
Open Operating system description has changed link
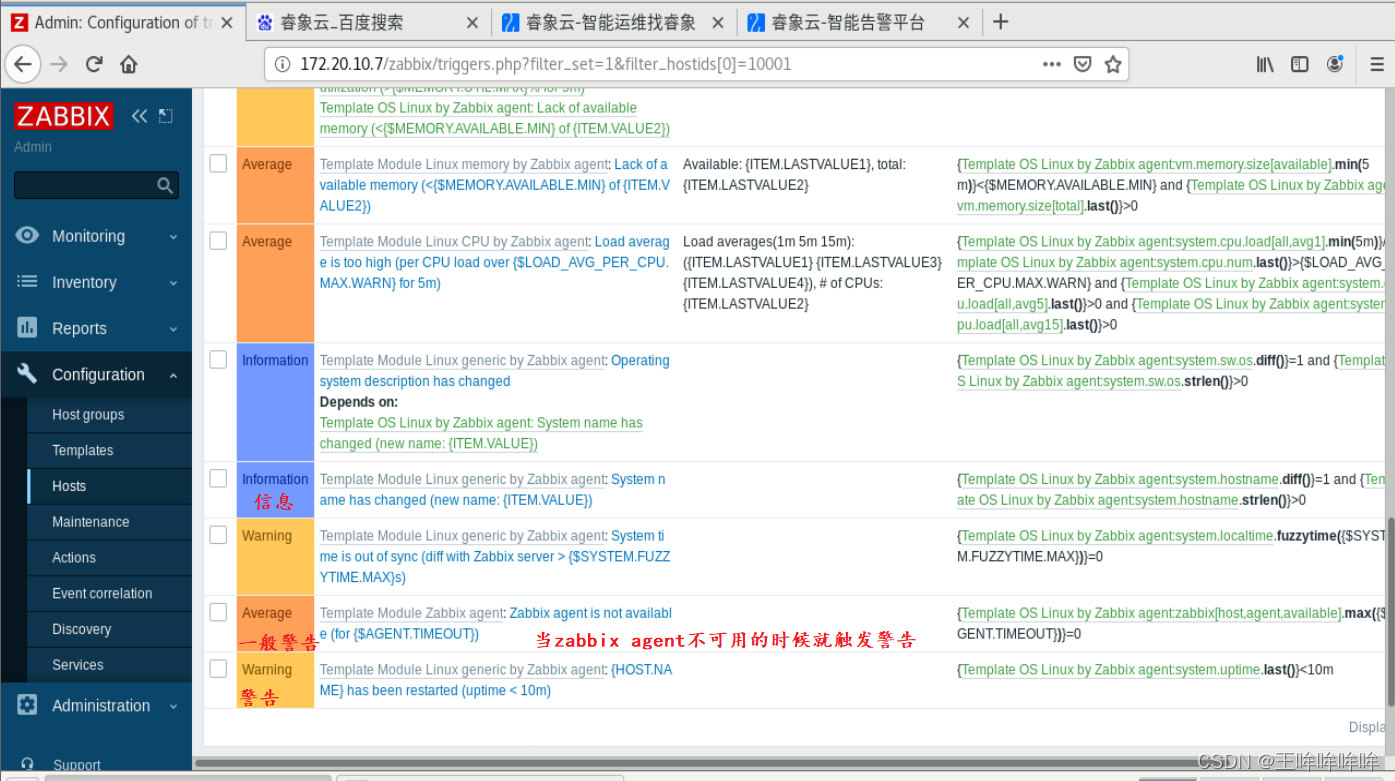tap(495, 371)
